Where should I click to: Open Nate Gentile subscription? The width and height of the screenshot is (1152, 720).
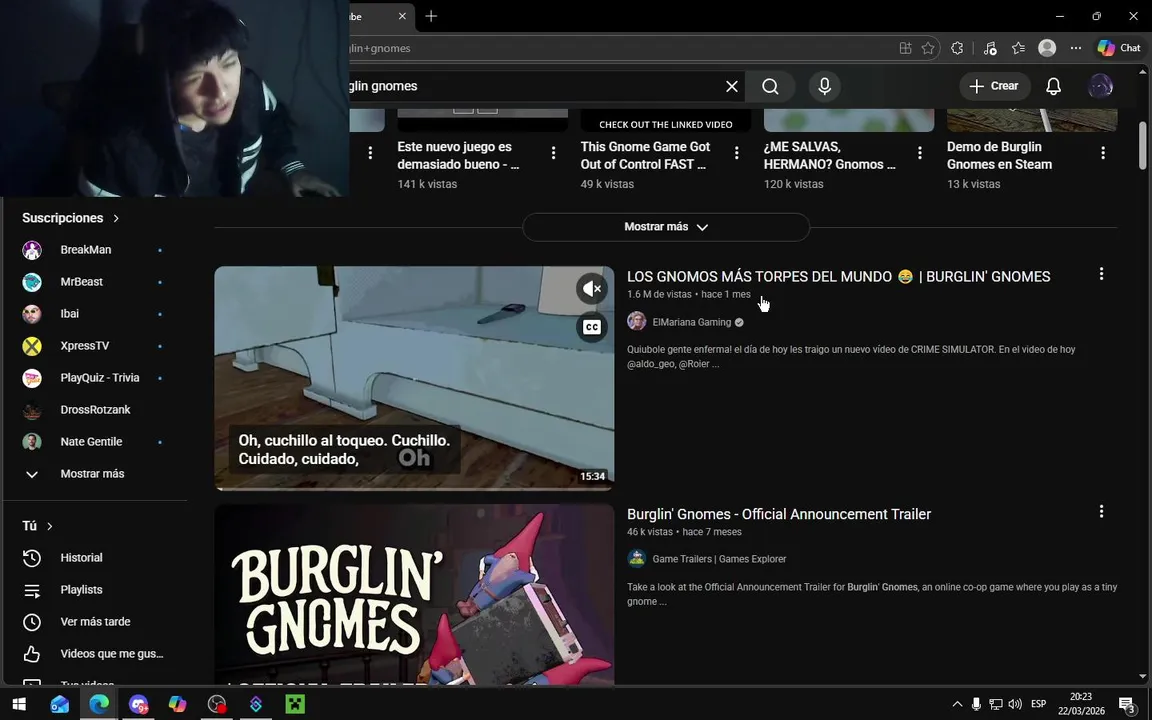tap(93, 442)
